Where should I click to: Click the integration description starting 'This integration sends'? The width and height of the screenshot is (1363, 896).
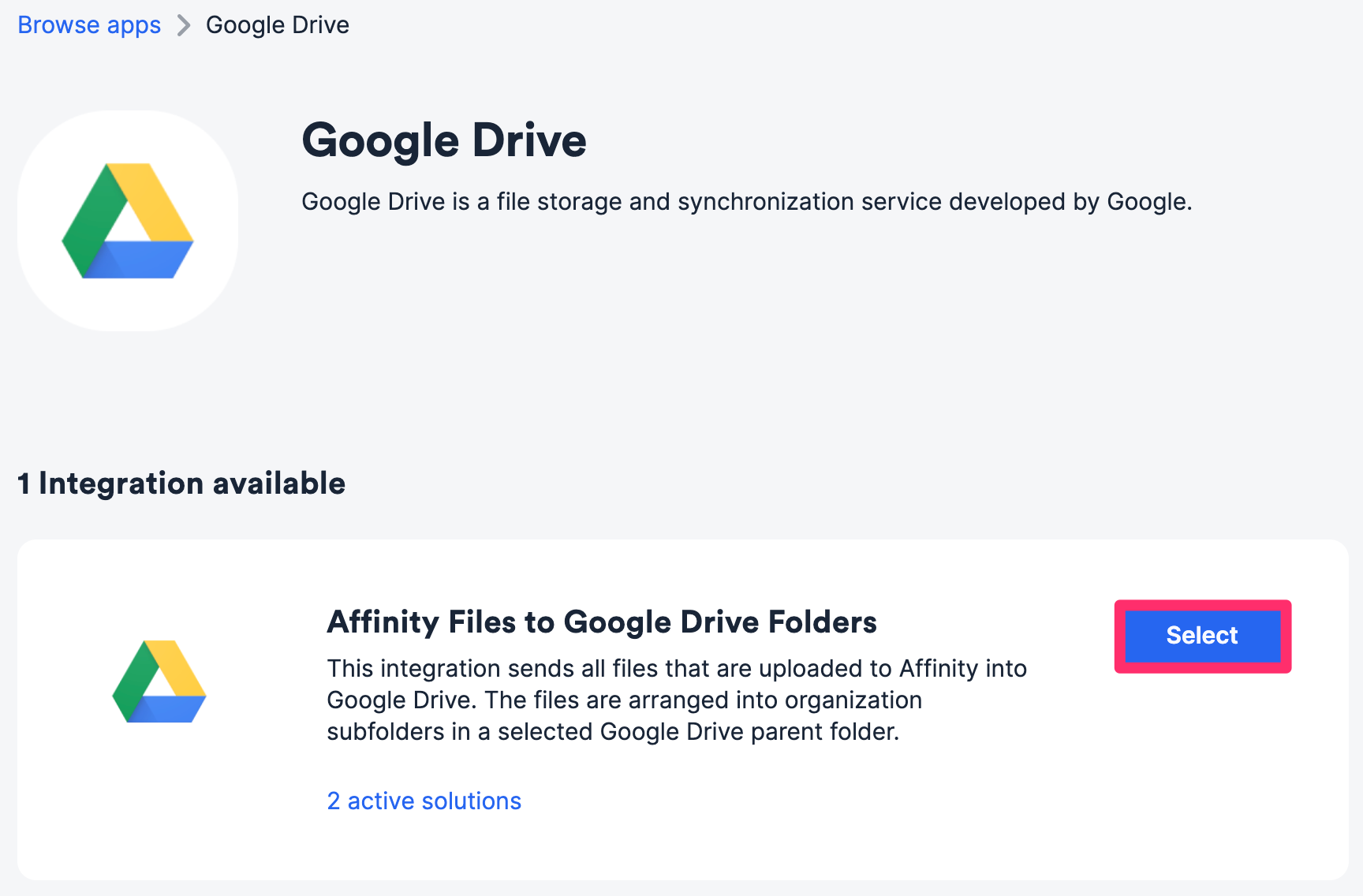pyautogui.click(x=677, y=700)
